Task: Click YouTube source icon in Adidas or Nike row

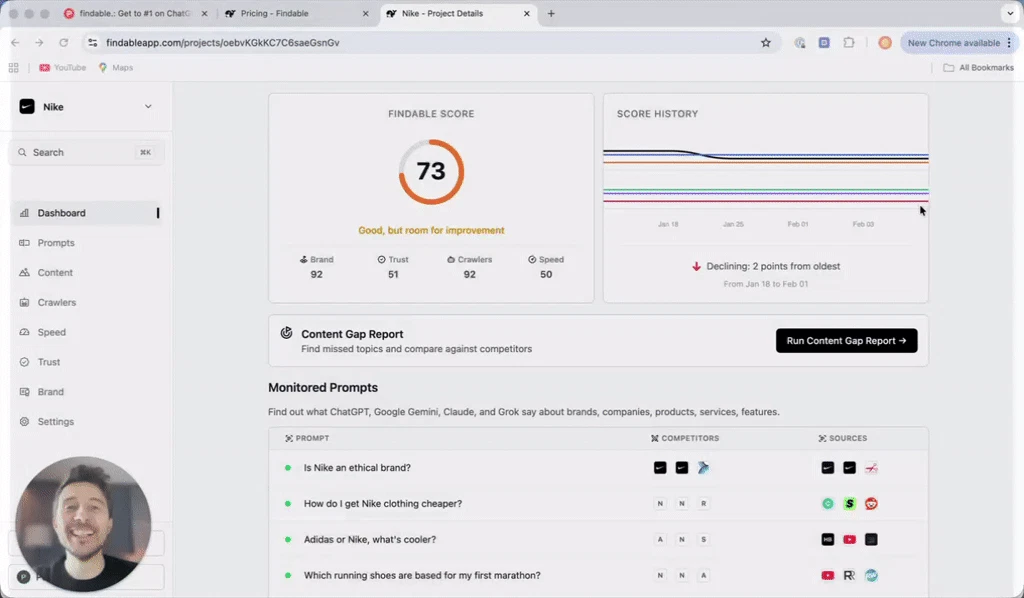Action: [849, 539]
